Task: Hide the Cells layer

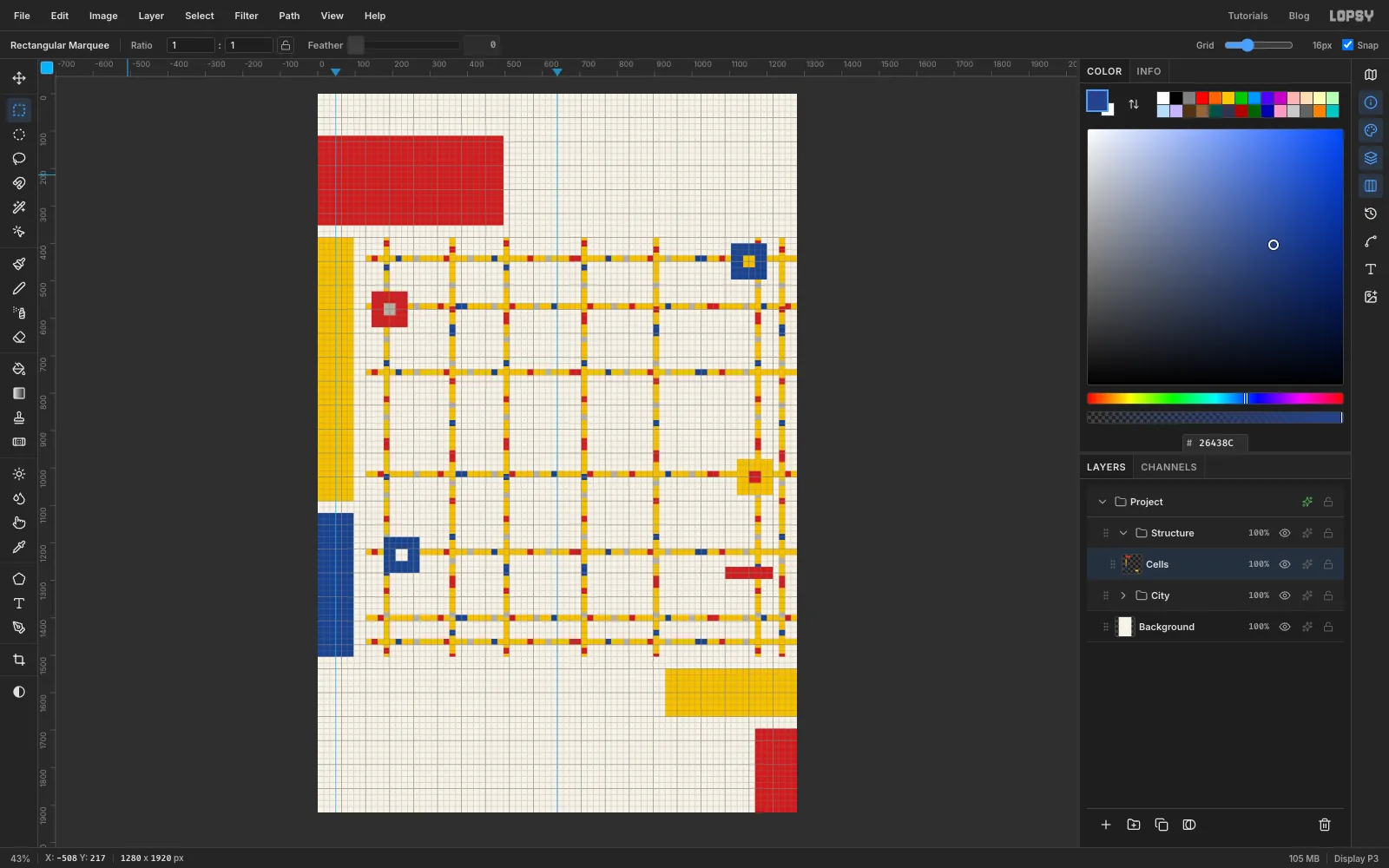Action: point(1285,564)
